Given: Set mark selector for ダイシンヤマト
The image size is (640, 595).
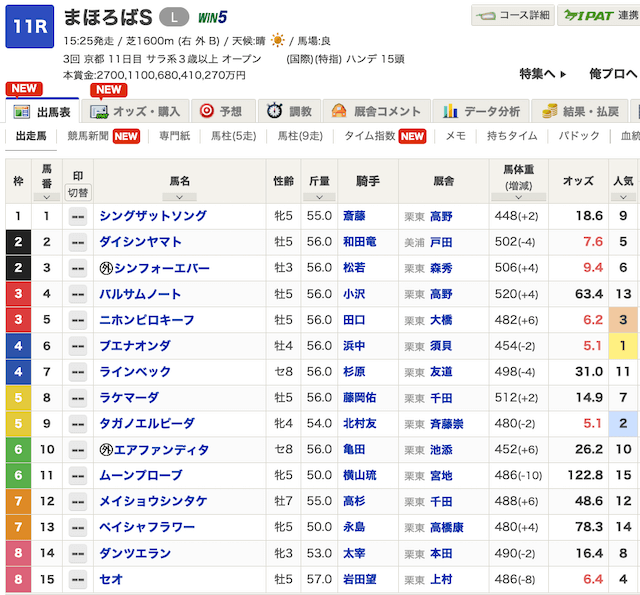Looking at the screenshot, I should (x=77, y=242).
